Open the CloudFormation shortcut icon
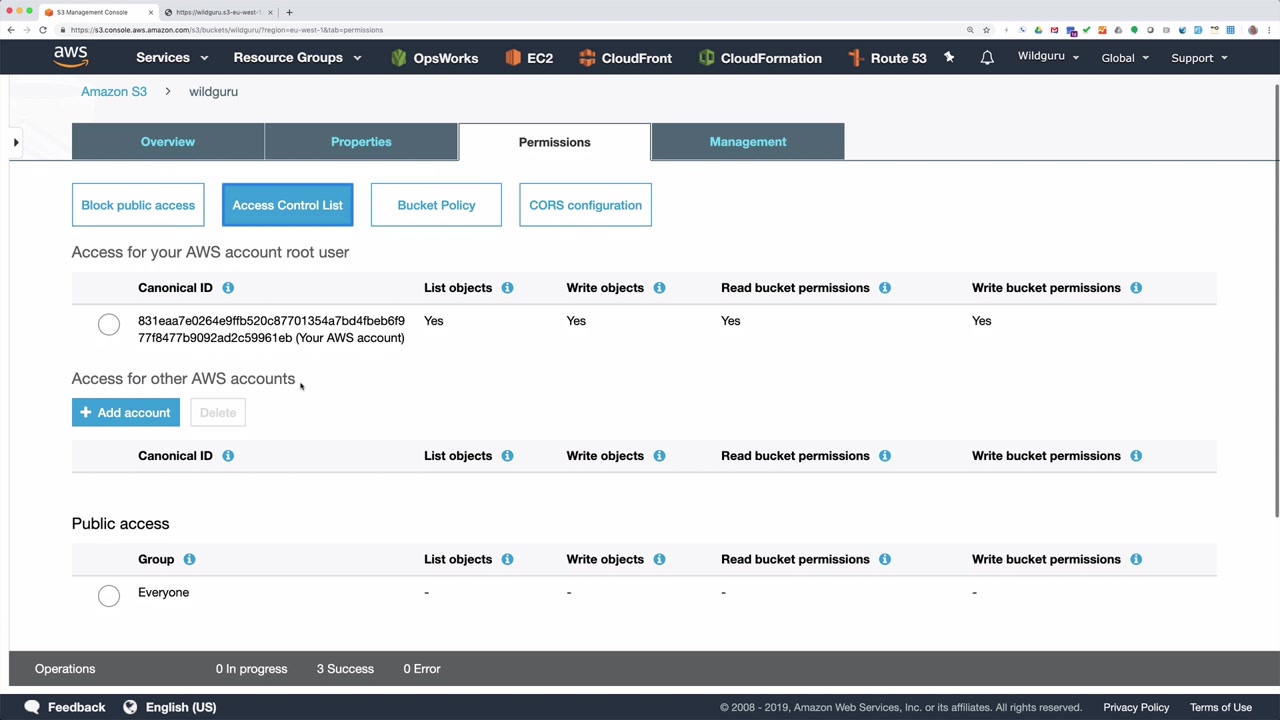Screen dimensions: 1280x720 point(707,58)
